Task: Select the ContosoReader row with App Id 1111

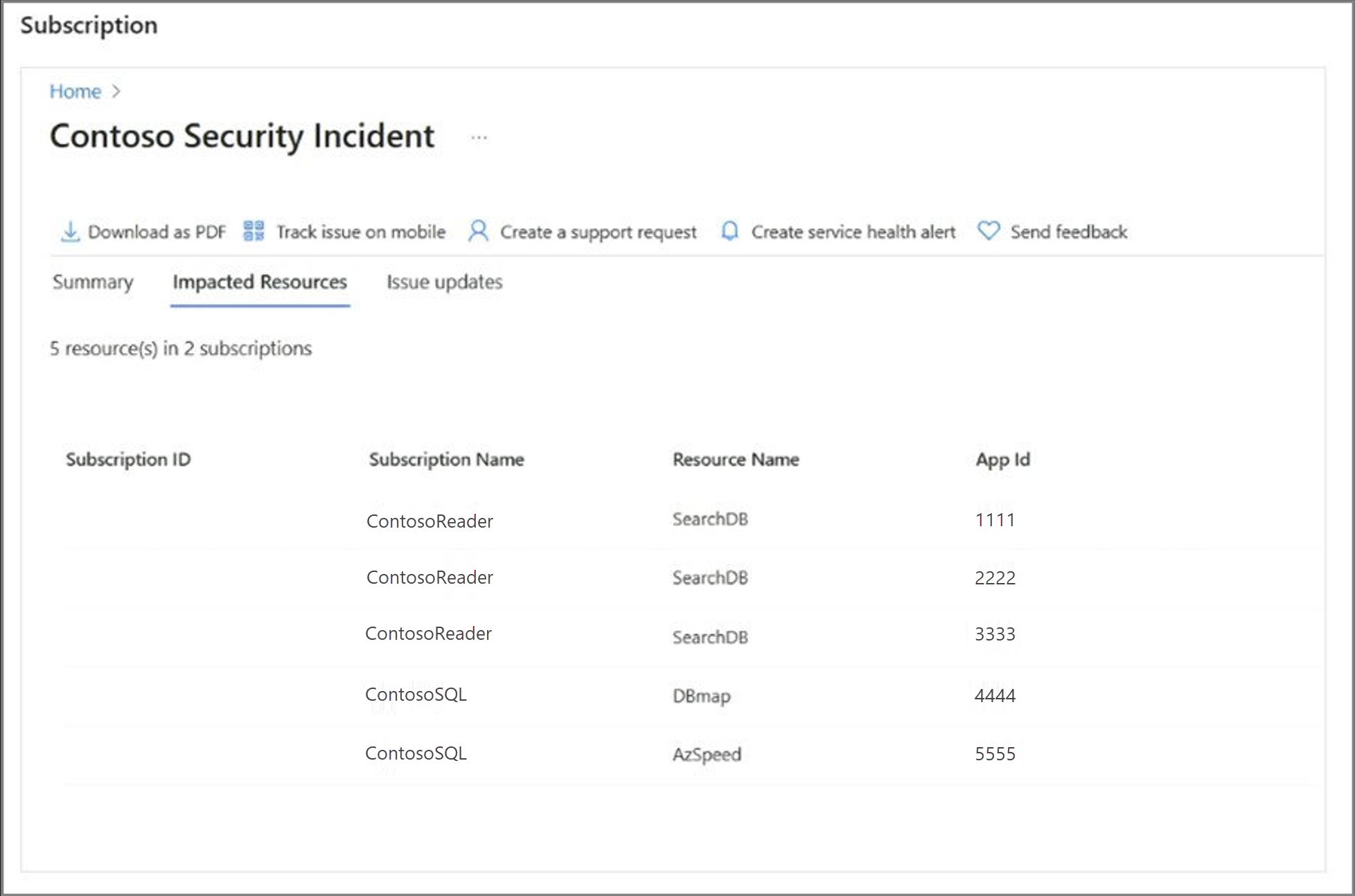Action: (x=429, y=521)
